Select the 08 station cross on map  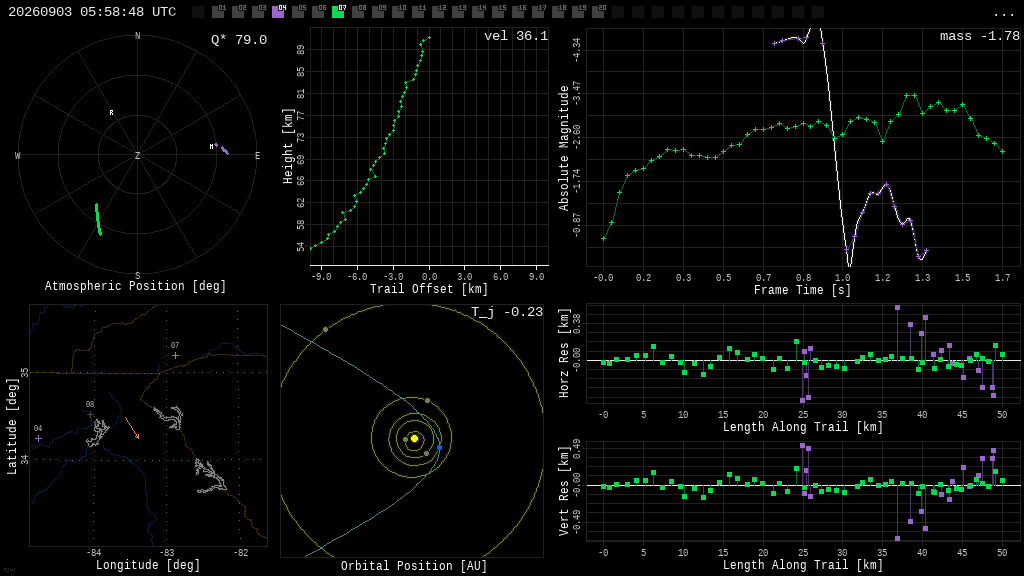coord(90,414)
